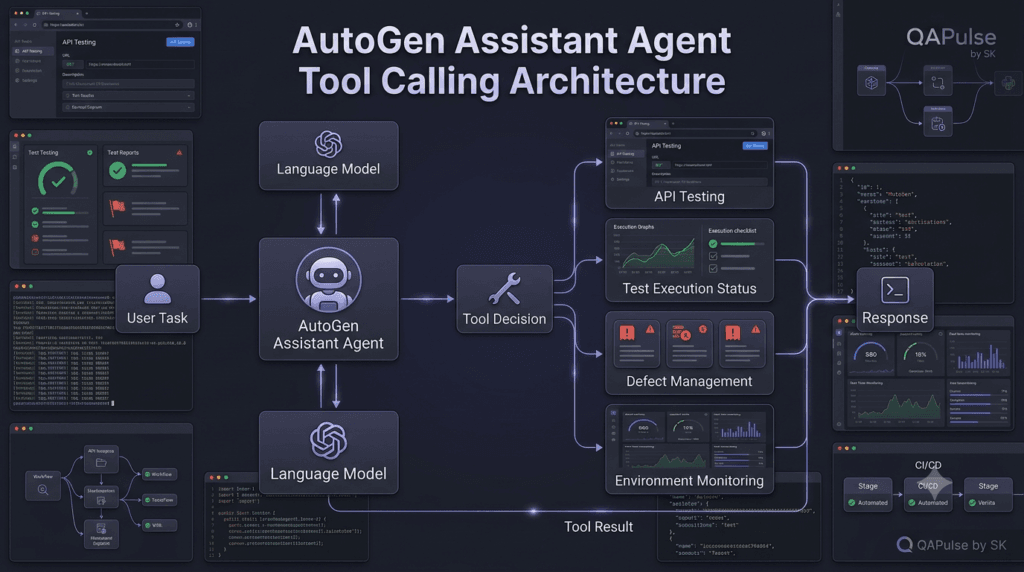
Task: Check the second box in Execution checklist
Action: tap(713, 256)
